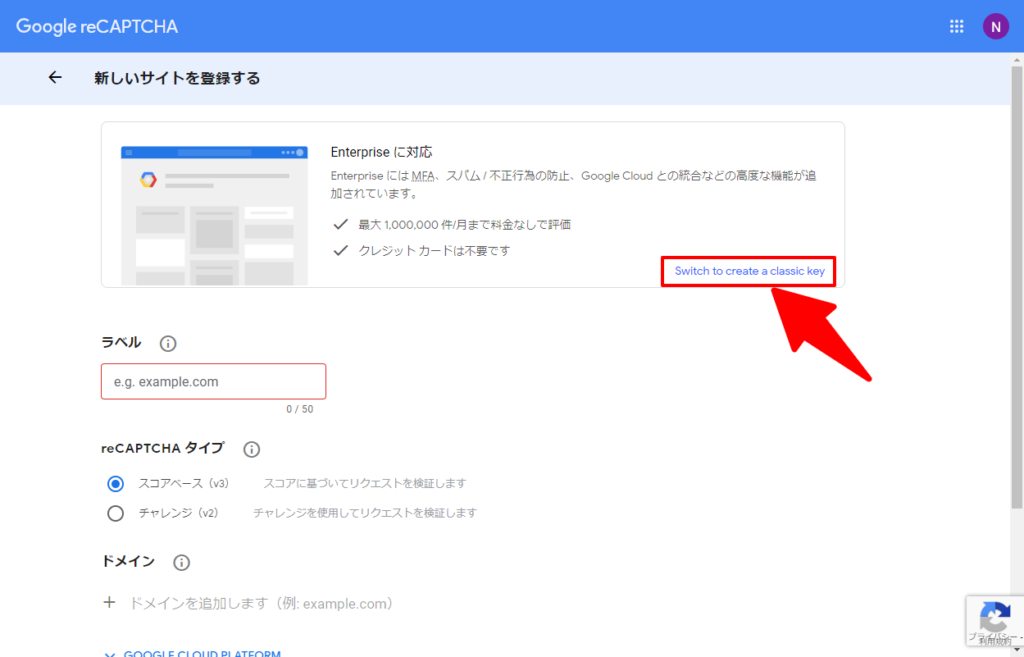Click the plus icon to add domain
Viewport: 1024px width, 657px height.
(x=109, y=603)
